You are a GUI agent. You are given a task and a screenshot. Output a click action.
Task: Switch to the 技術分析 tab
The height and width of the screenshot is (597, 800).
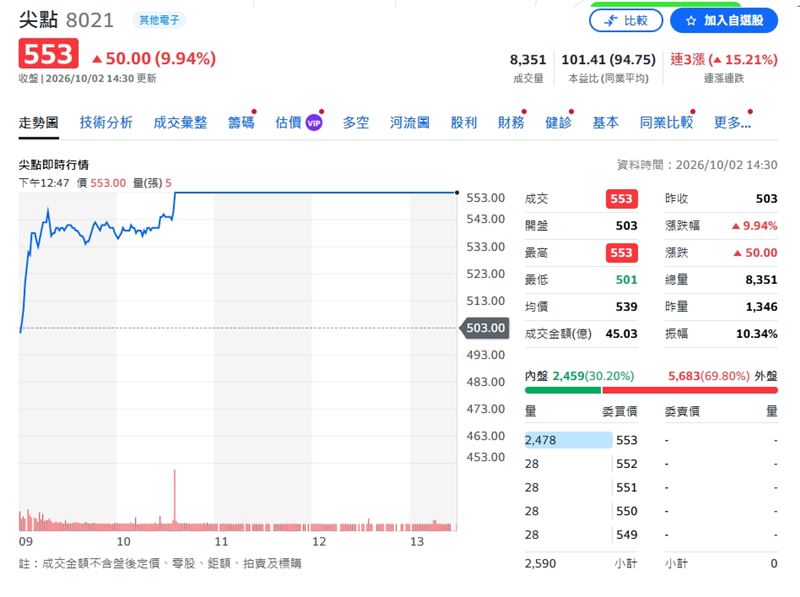106,123
